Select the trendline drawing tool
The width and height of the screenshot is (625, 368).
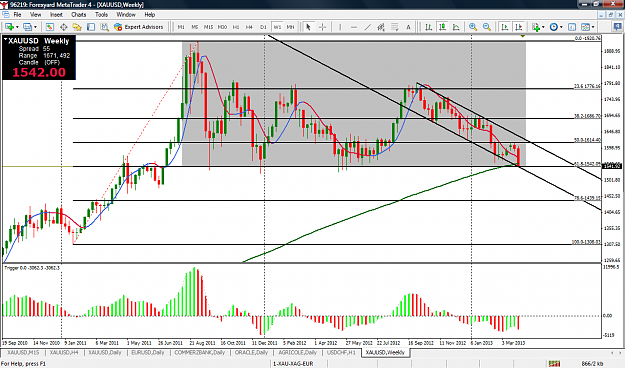click(x=368, y=27)
